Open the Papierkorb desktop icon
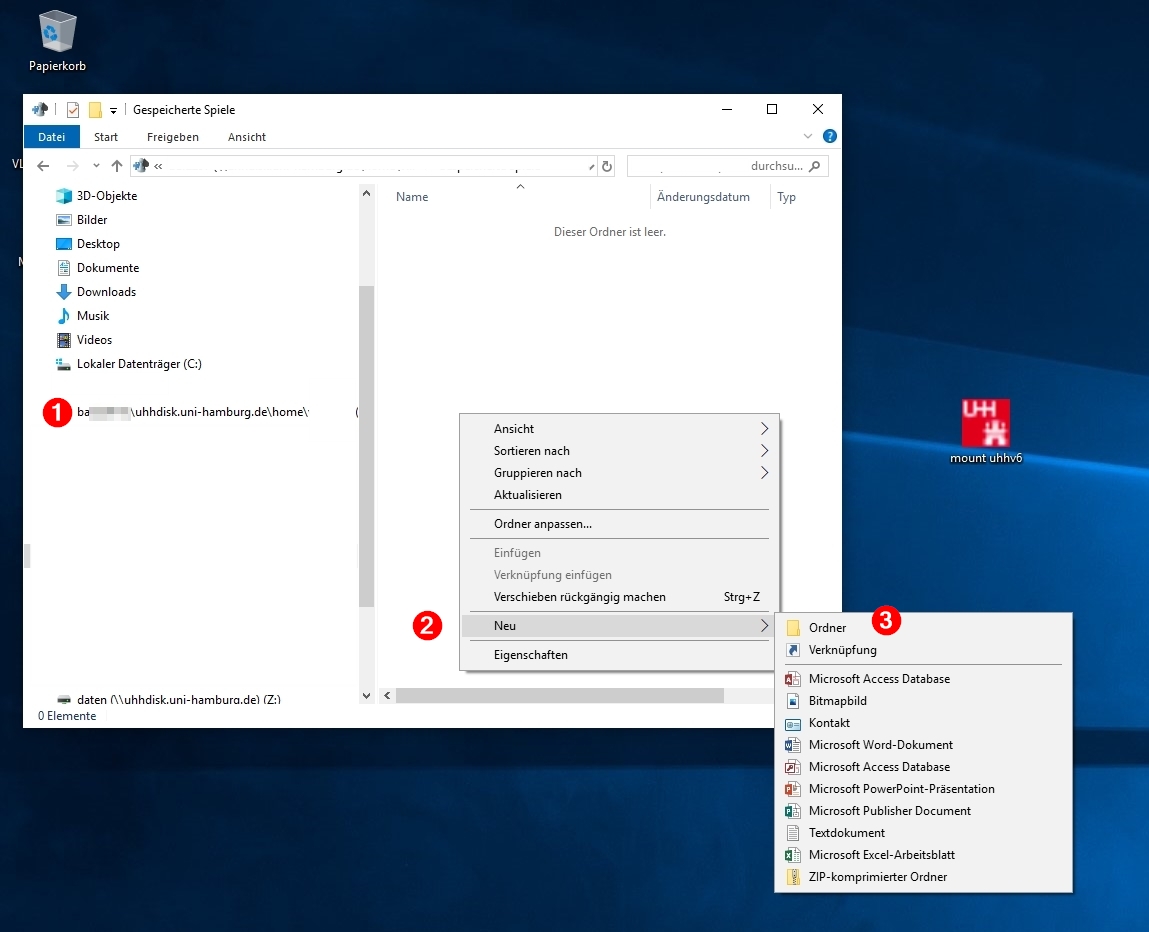Screen dimensions: 1149x932 57,40
